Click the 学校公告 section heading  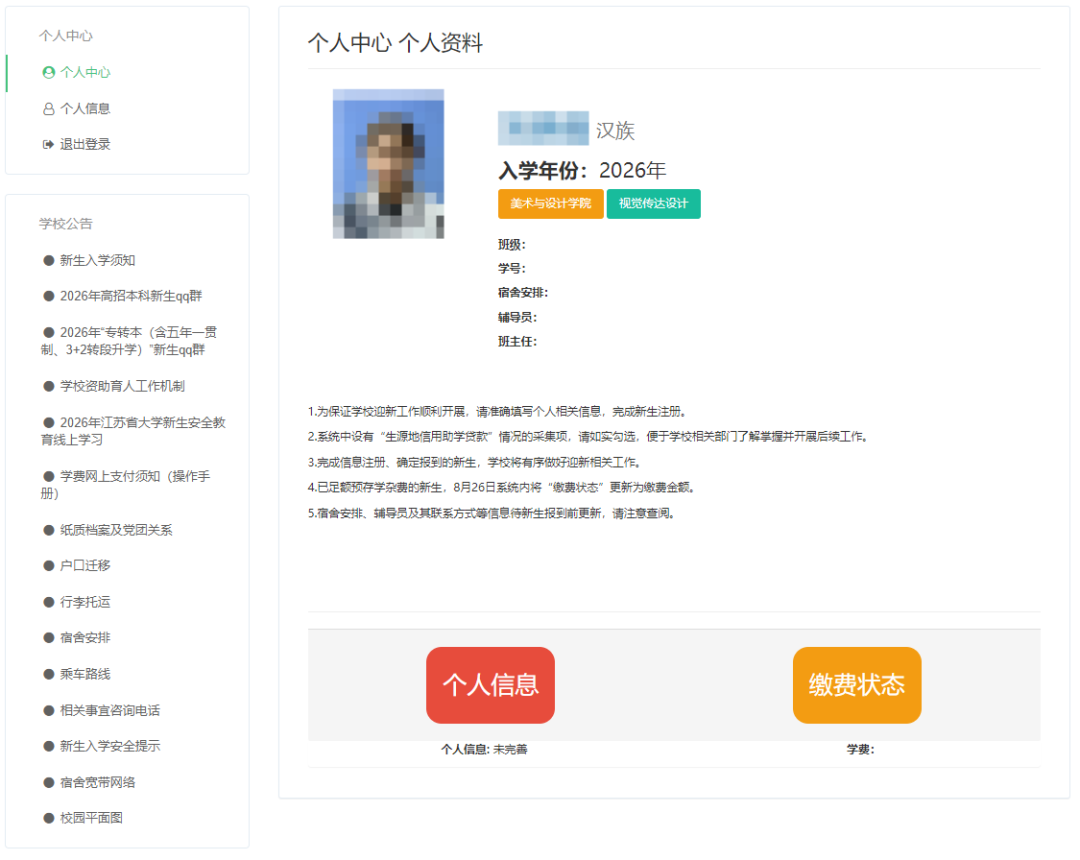coord(66,224)
